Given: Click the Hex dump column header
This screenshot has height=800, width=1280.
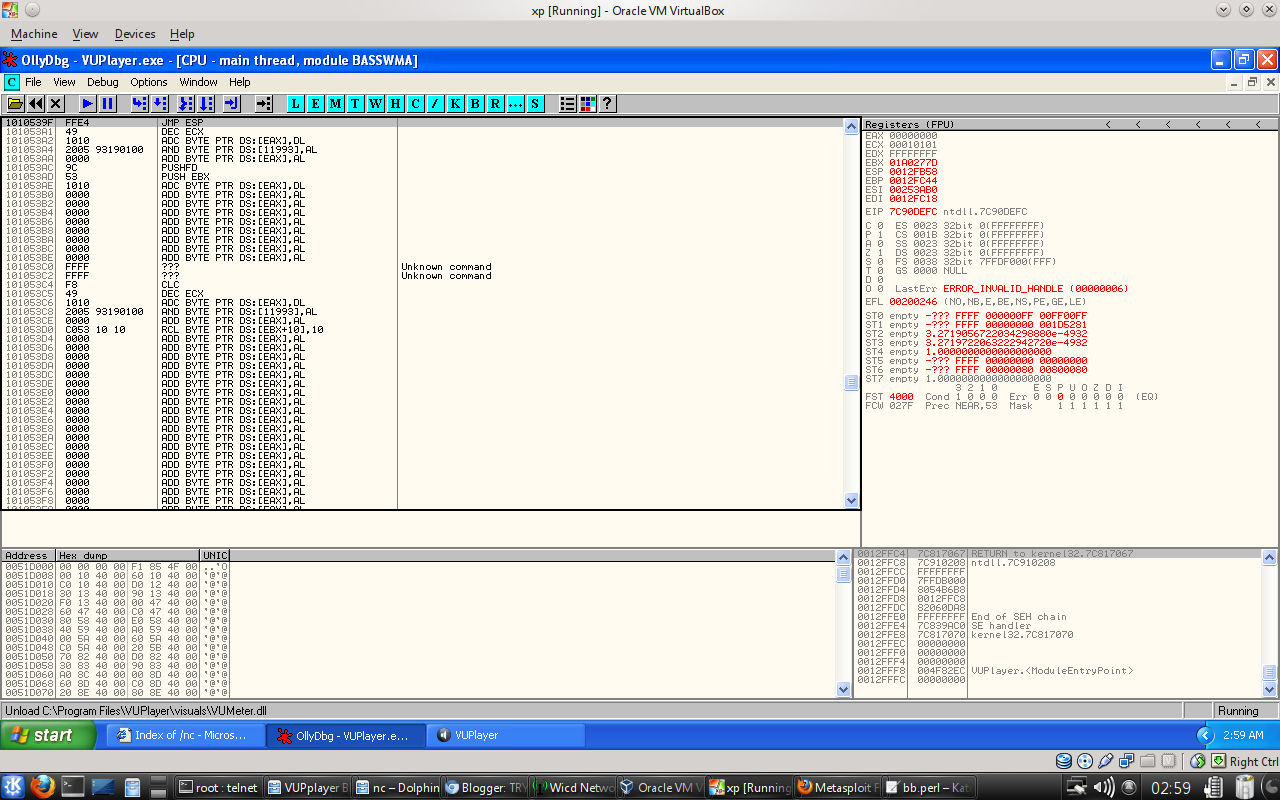Looking at the screenshot, I should [128, 555].
